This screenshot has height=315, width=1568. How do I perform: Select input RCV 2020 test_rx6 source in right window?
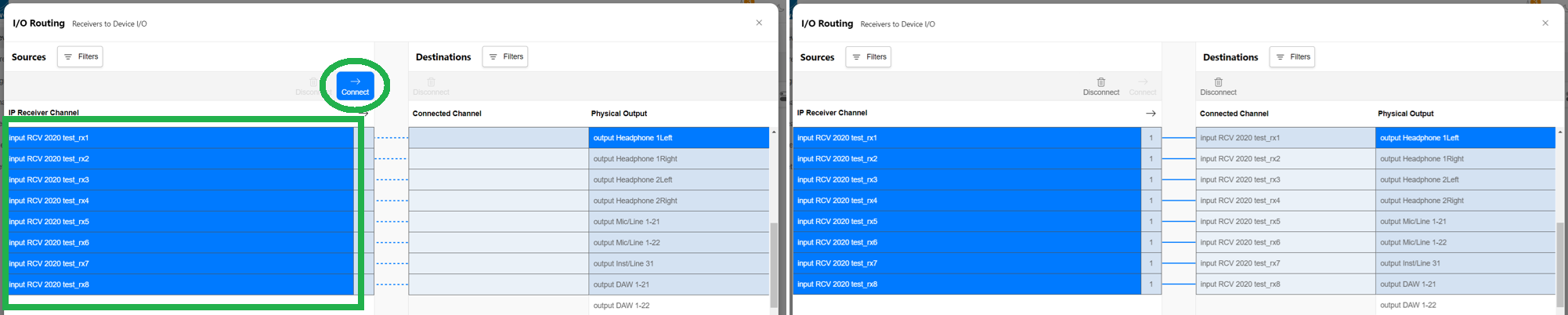tap(967, 243)
